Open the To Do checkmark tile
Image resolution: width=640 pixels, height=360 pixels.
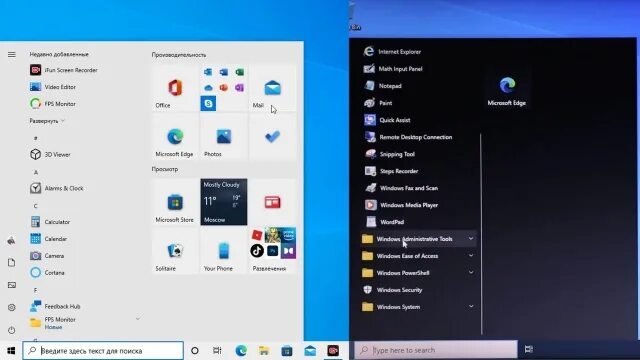(272, 137)
